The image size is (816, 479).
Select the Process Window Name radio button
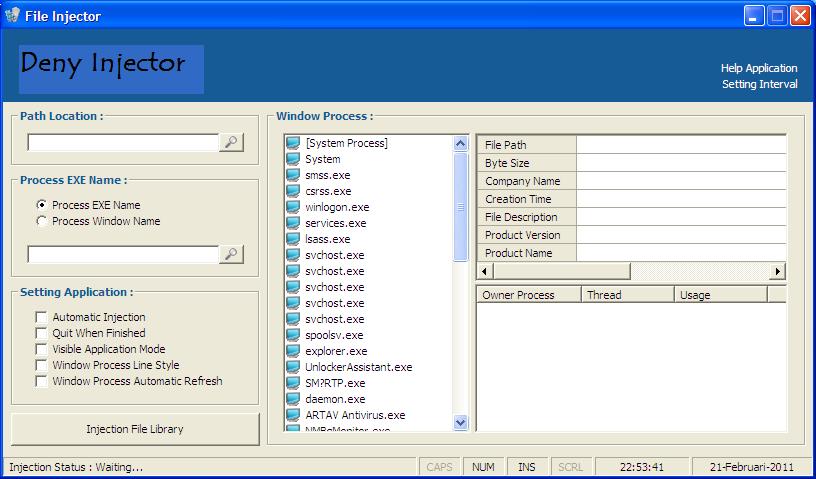(42, 221)
